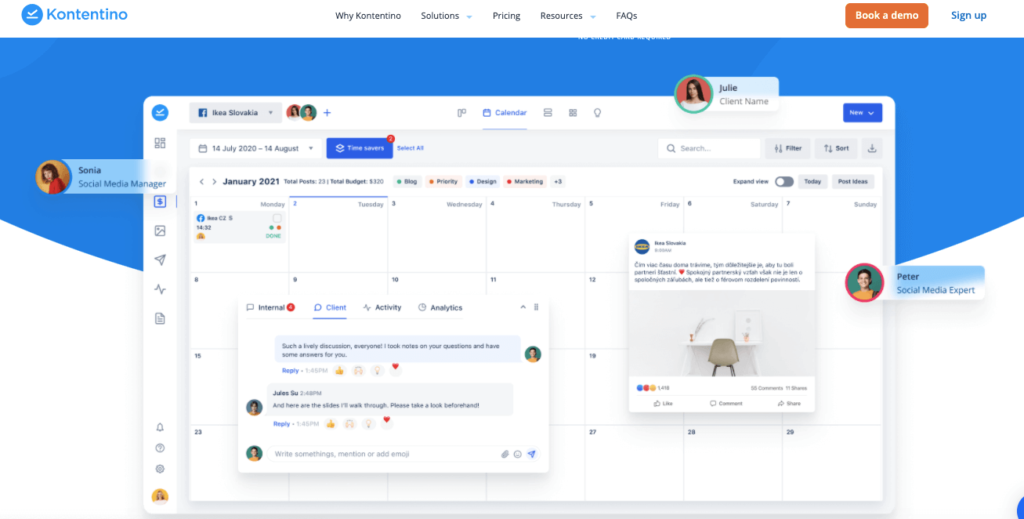
Task: Toggle the Marketing label filter
Action: coord(526,181)
